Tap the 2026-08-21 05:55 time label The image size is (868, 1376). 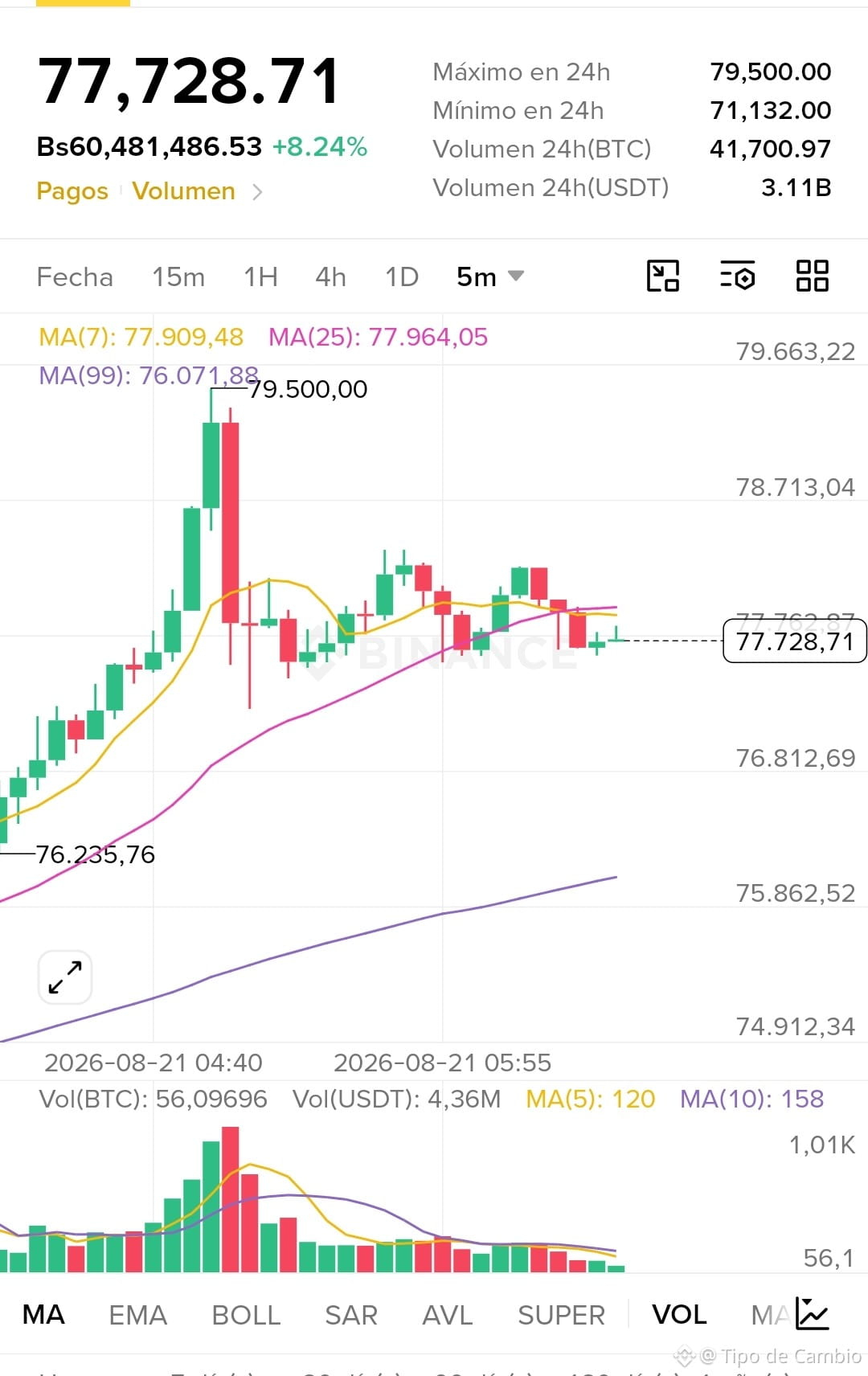click(443, 1063)
